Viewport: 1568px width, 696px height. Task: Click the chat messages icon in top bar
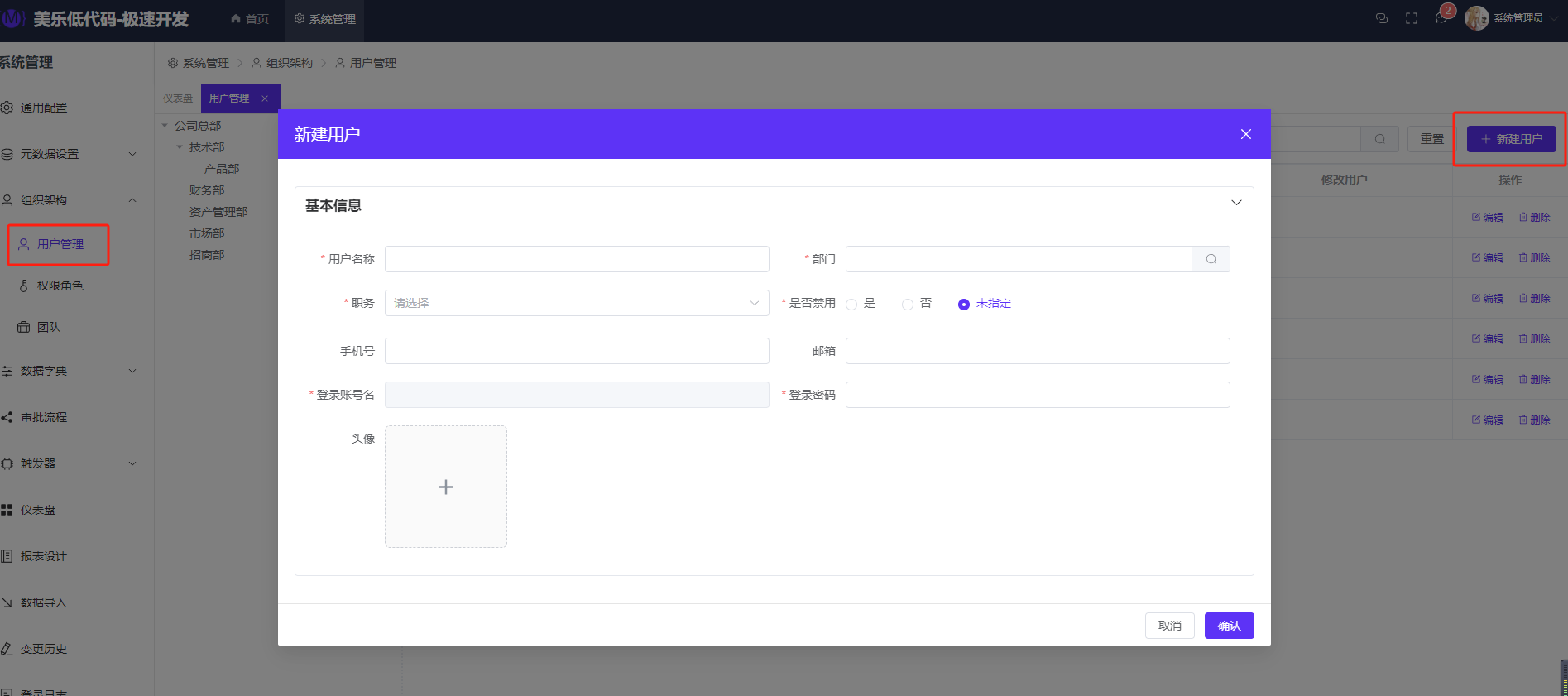1381,18
